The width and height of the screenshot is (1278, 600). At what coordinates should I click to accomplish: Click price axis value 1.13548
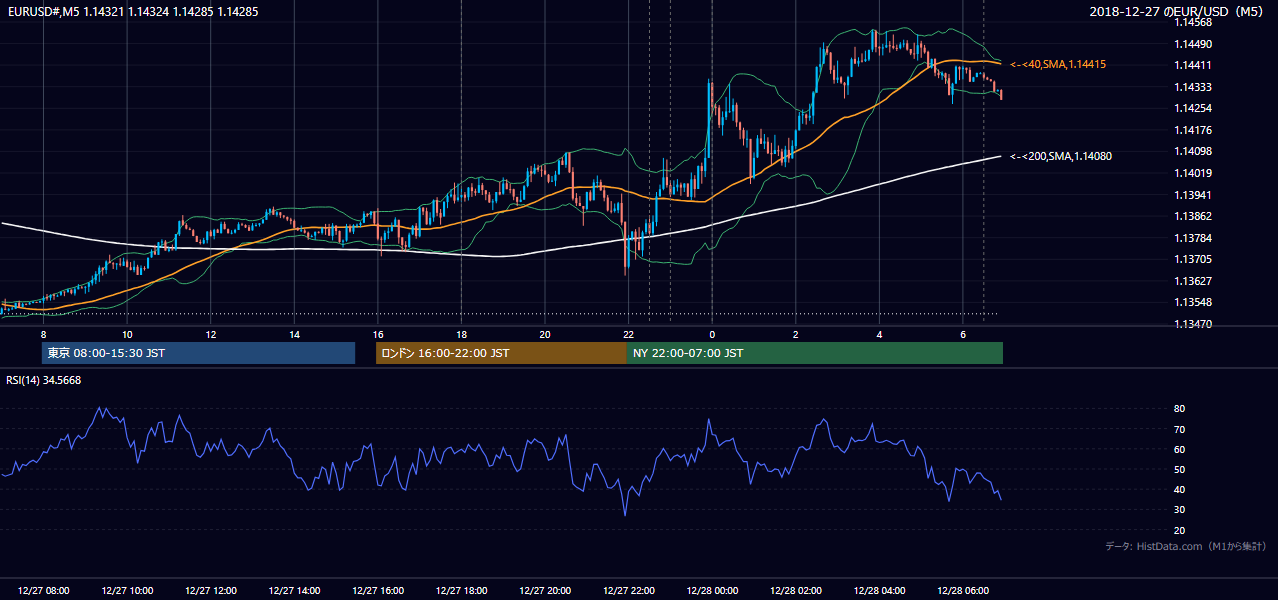coord(1194,302)
